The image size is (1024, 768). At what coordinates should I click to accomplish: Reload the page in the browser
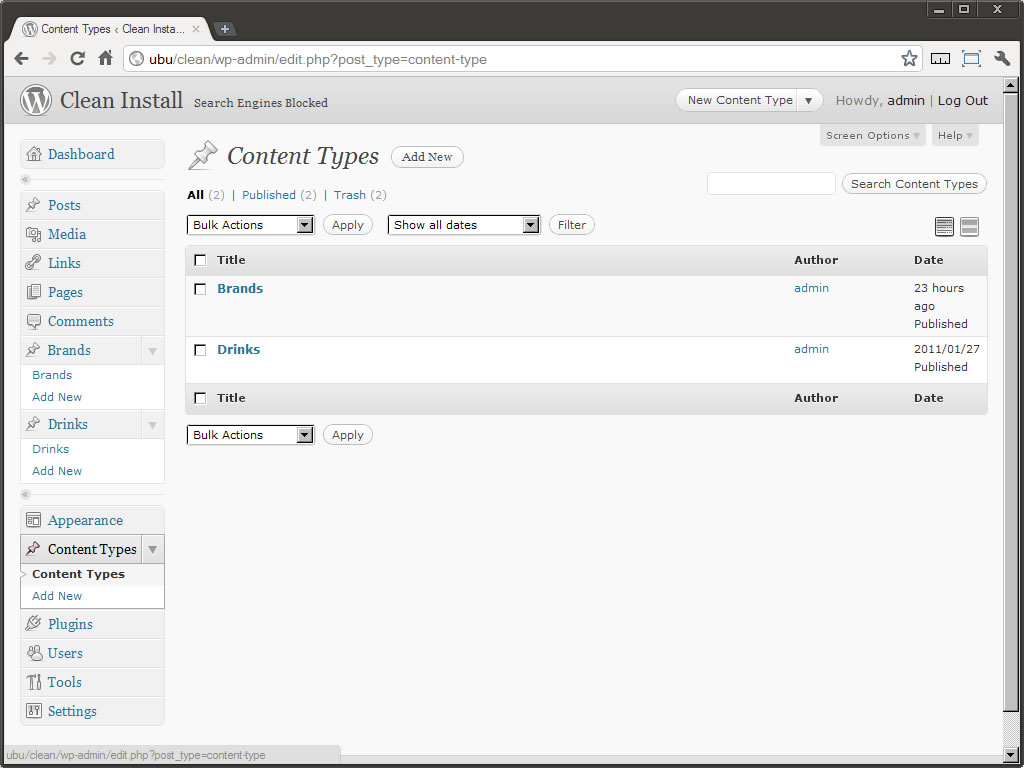(78, 59)
